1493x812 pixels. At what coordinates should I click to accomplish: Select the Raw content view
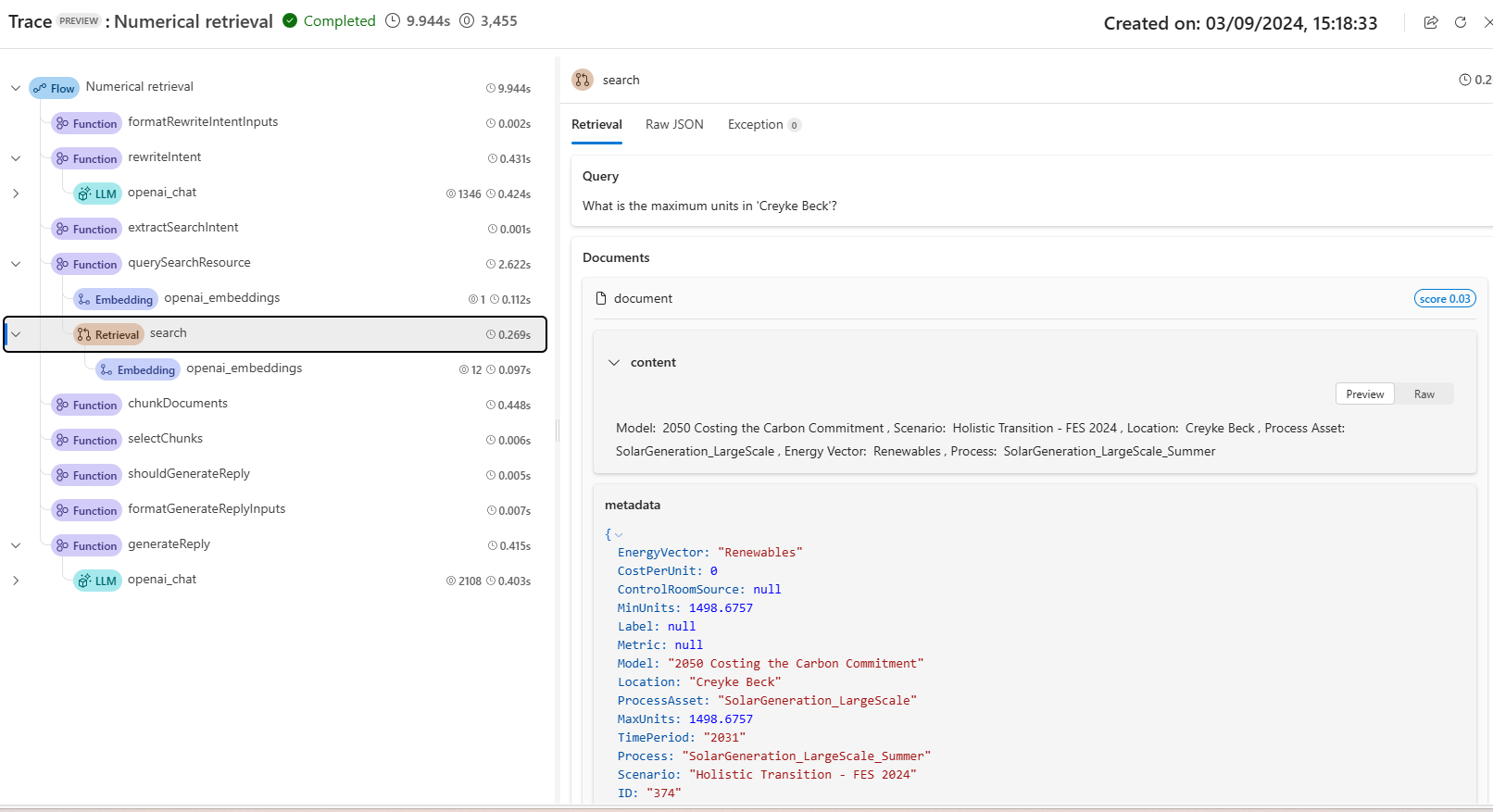[x=1424, y=394]
